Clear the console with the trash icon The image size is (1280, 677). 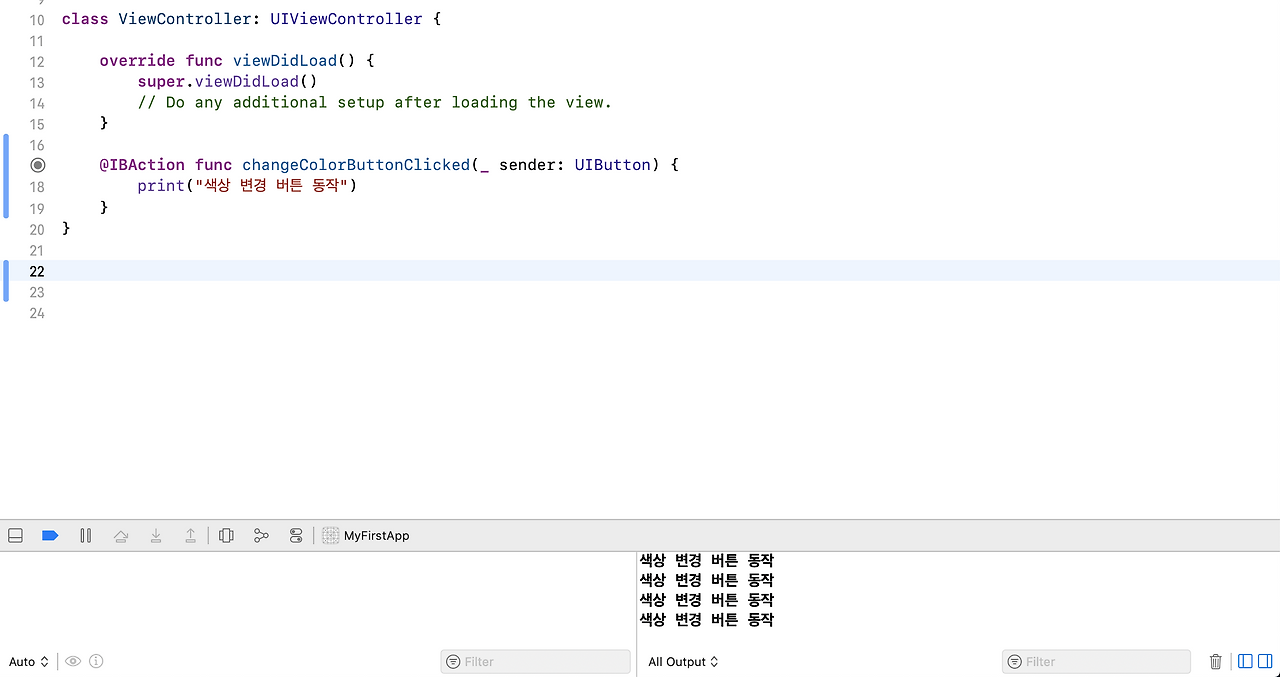[x=1216, y=662]
